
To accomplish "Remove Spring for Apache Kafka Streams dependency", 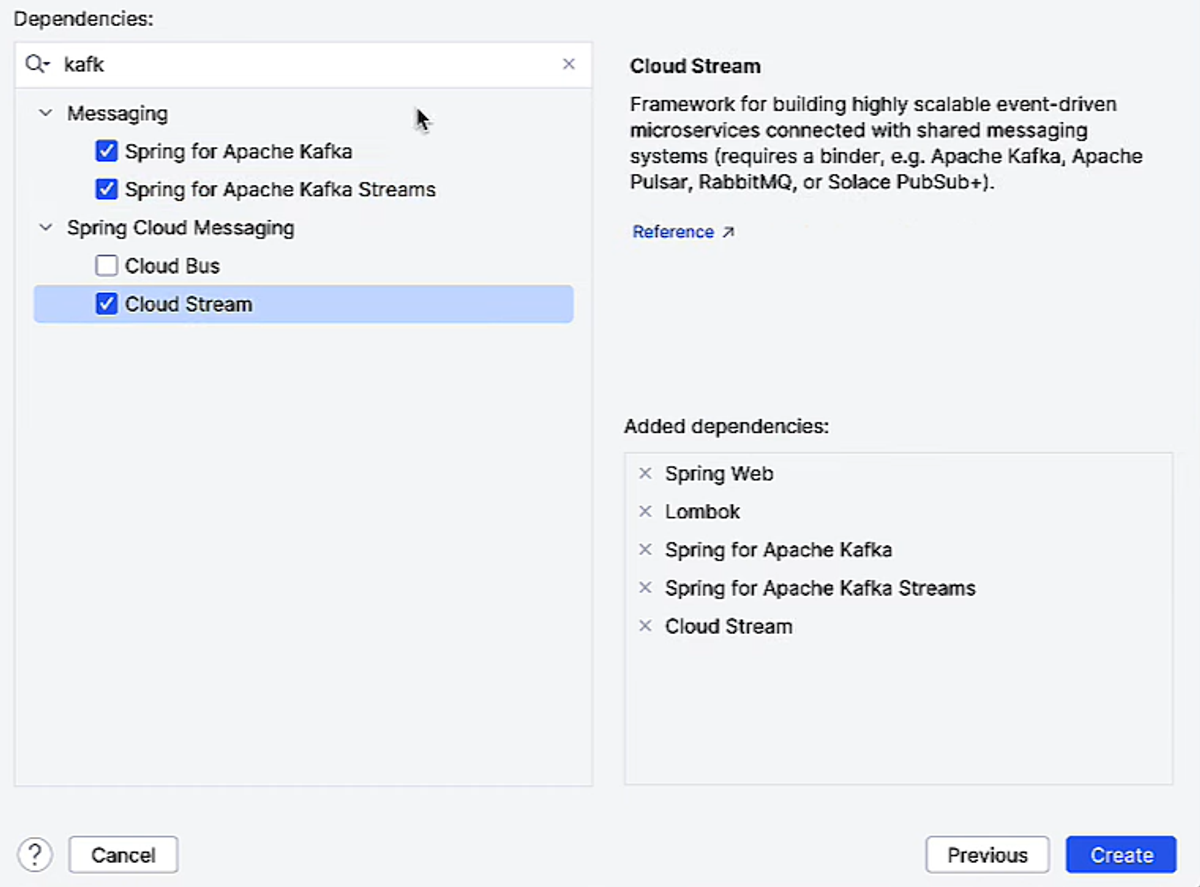I will click(x=645, y=588).
